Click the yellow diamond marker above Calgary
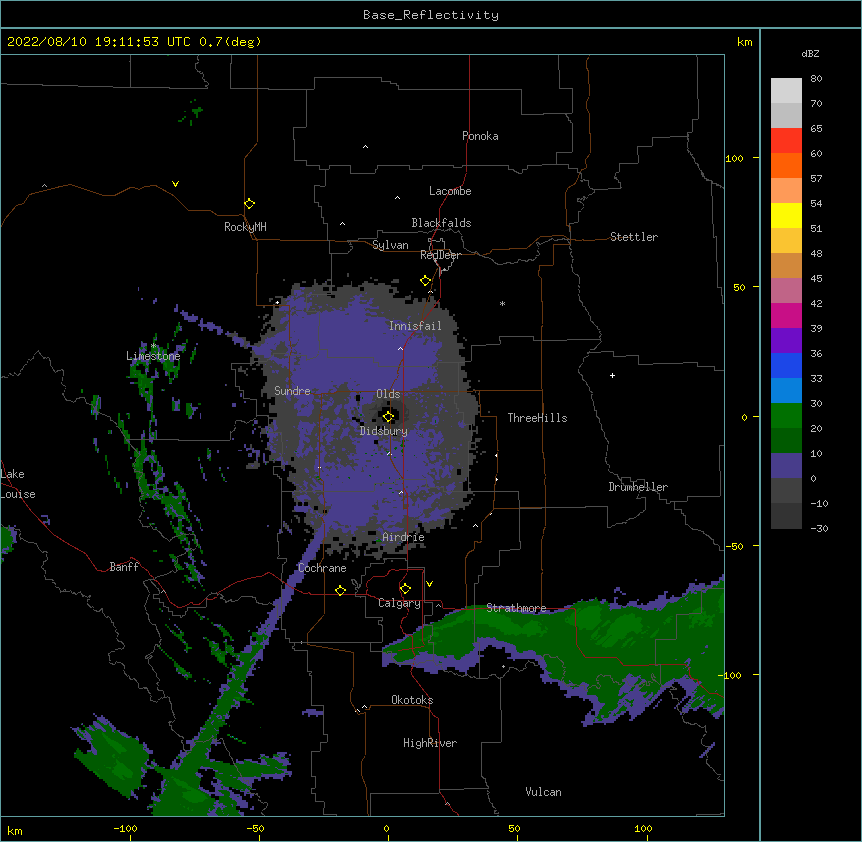 (x=405, y=589)
